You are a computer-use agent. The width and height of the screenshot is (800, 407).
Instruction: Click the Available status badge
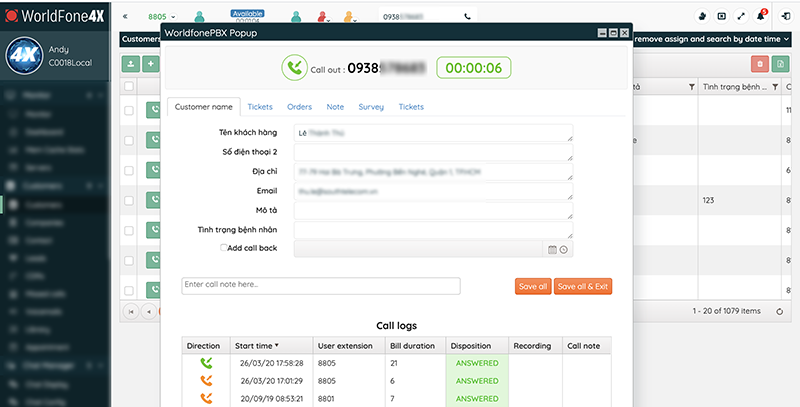247,13
